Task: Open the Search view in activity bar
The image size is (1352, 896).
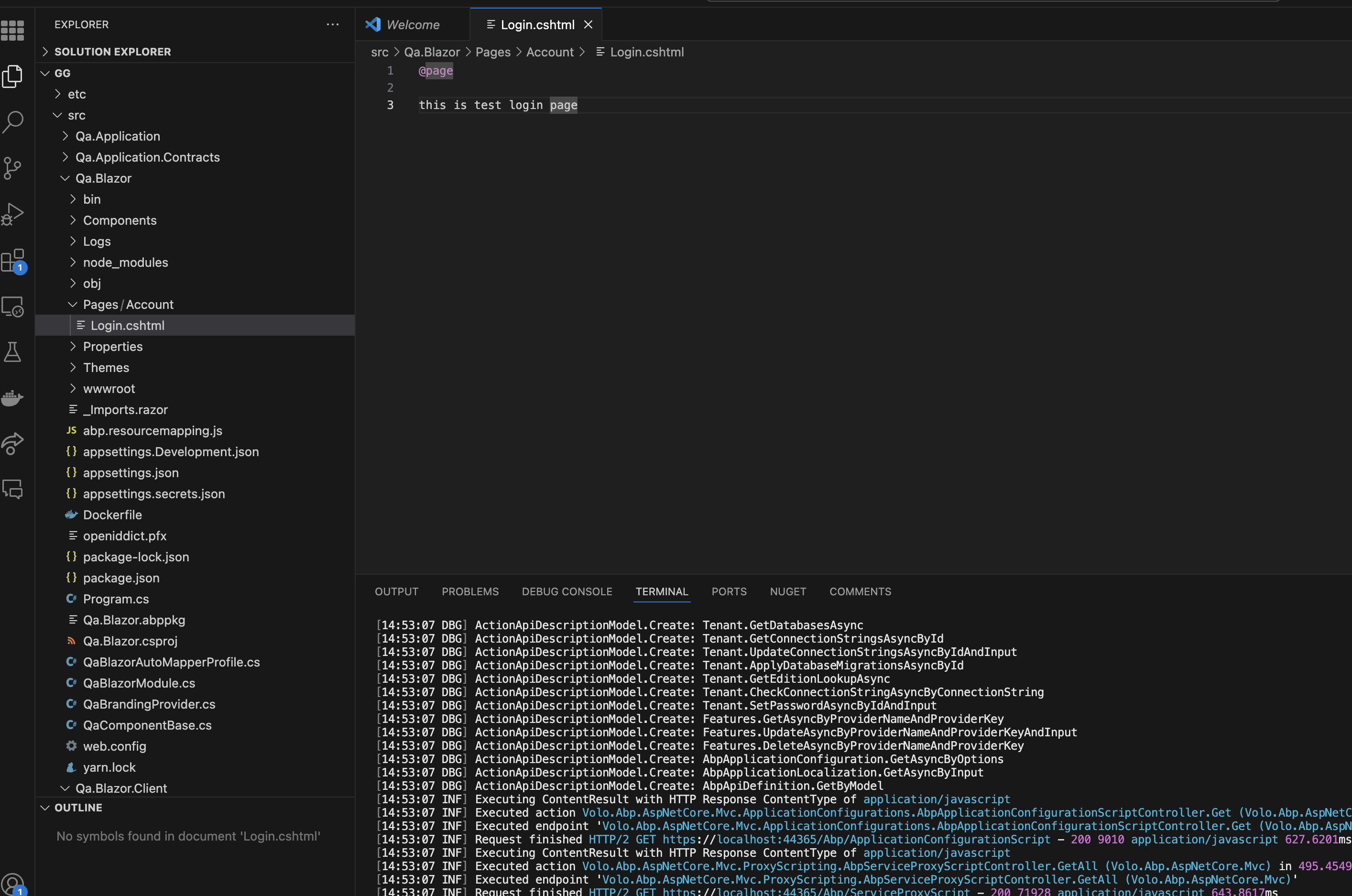Action: pyautogui.click(x=12, y=122)
